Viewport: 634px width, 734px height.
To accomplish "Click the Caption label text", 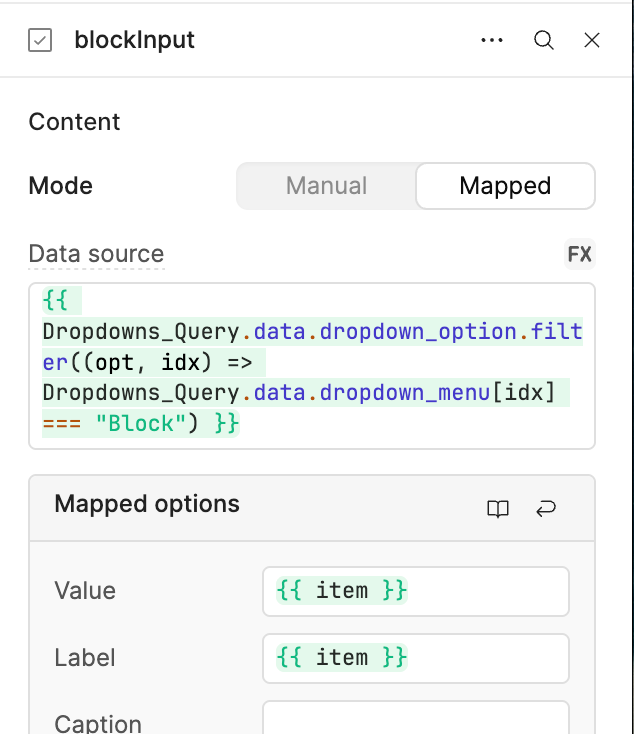I will click(x=98, y=723).
